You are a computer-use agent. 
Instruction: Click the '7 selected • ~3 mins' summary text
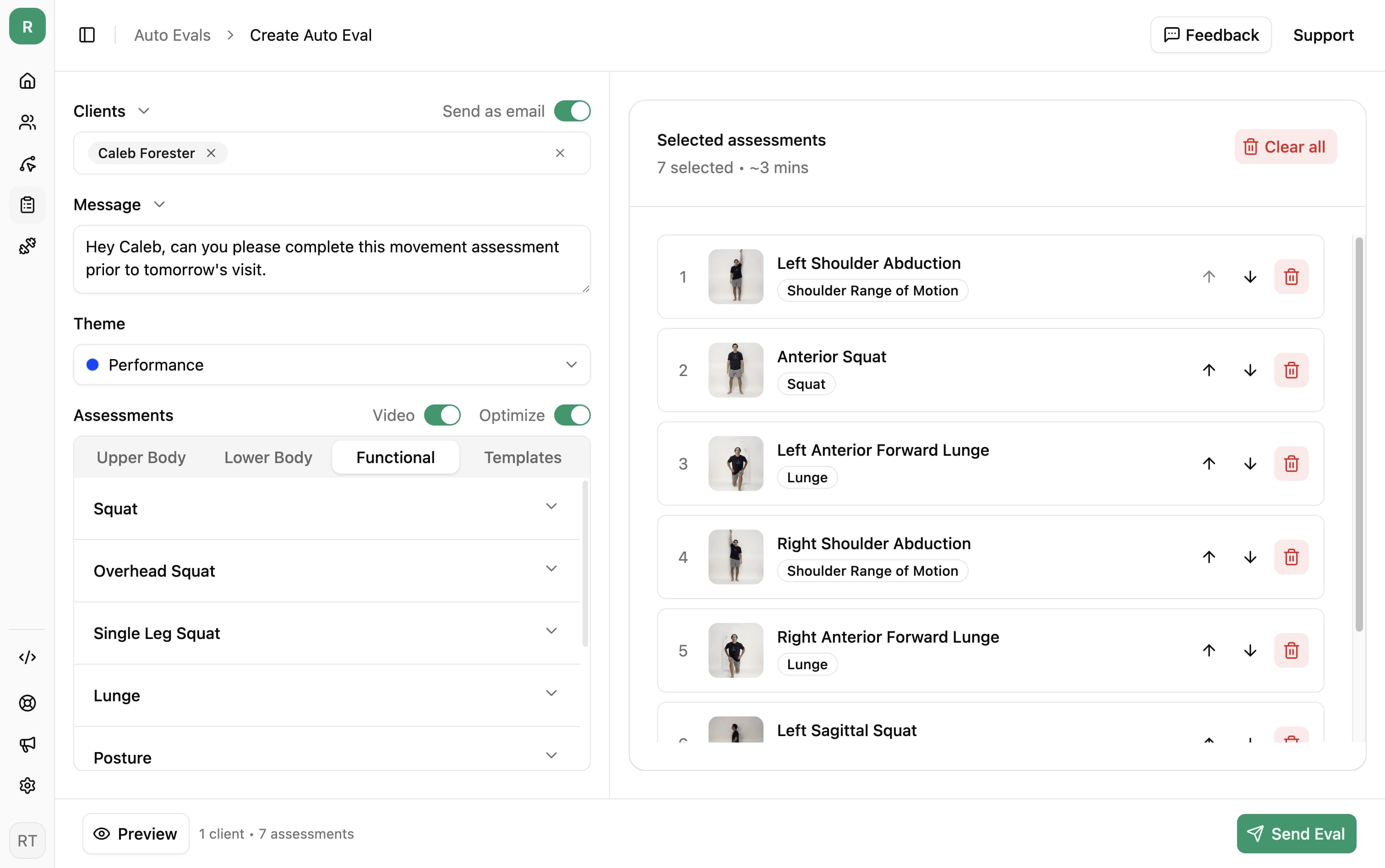tap(732, 168)
